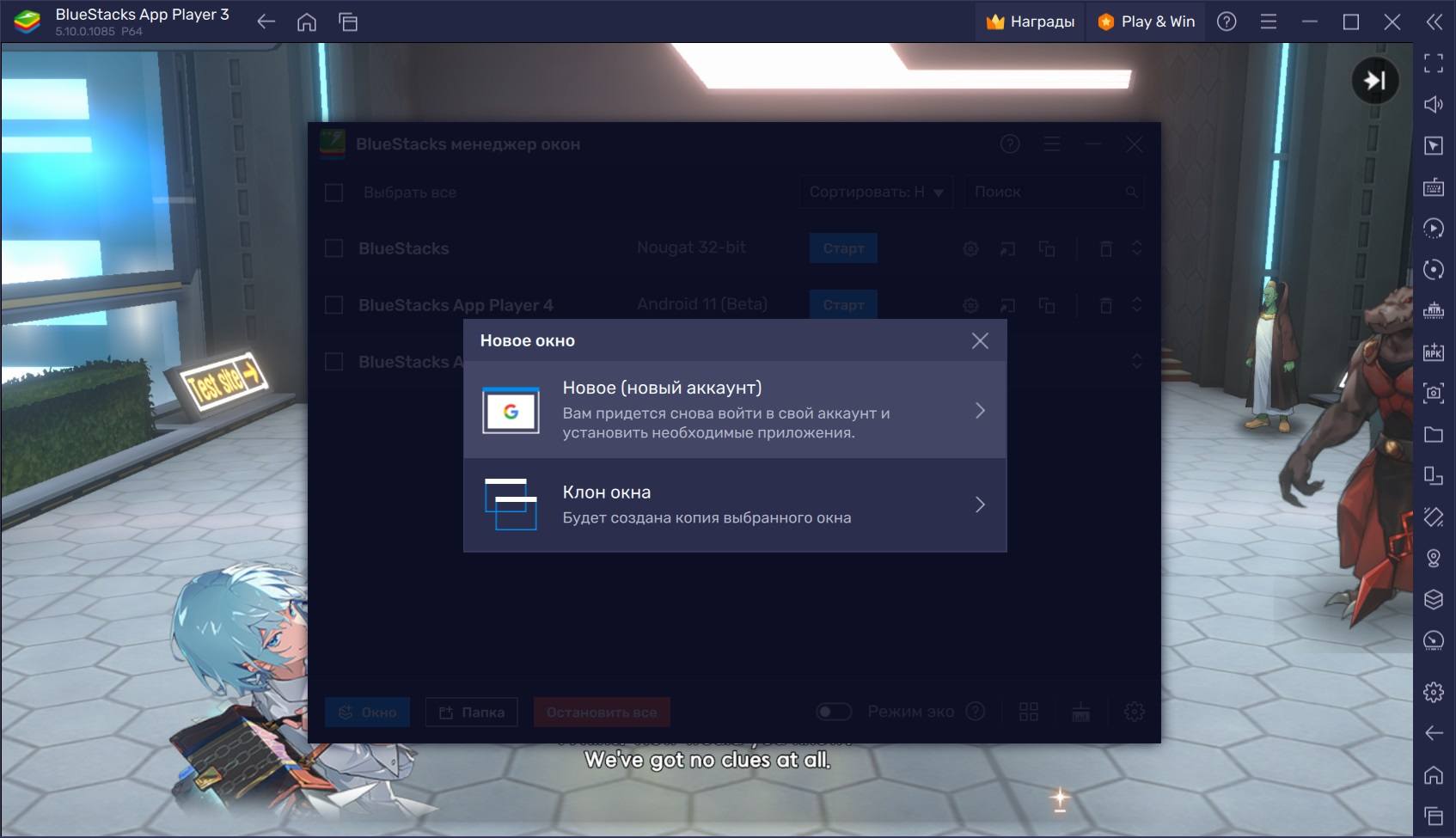Create shortcut for the App Player 4 instance
The height and width of the screenshot is (838, 1456).
click(x=1007, y=305)
